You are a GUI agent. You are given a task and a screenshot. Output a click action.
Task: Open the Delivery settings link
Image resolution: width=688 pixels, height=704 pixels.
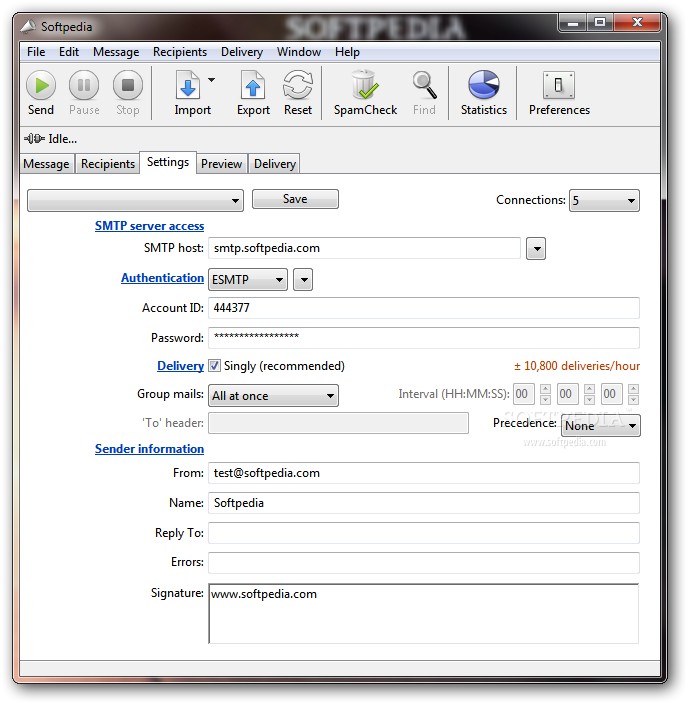180,366
